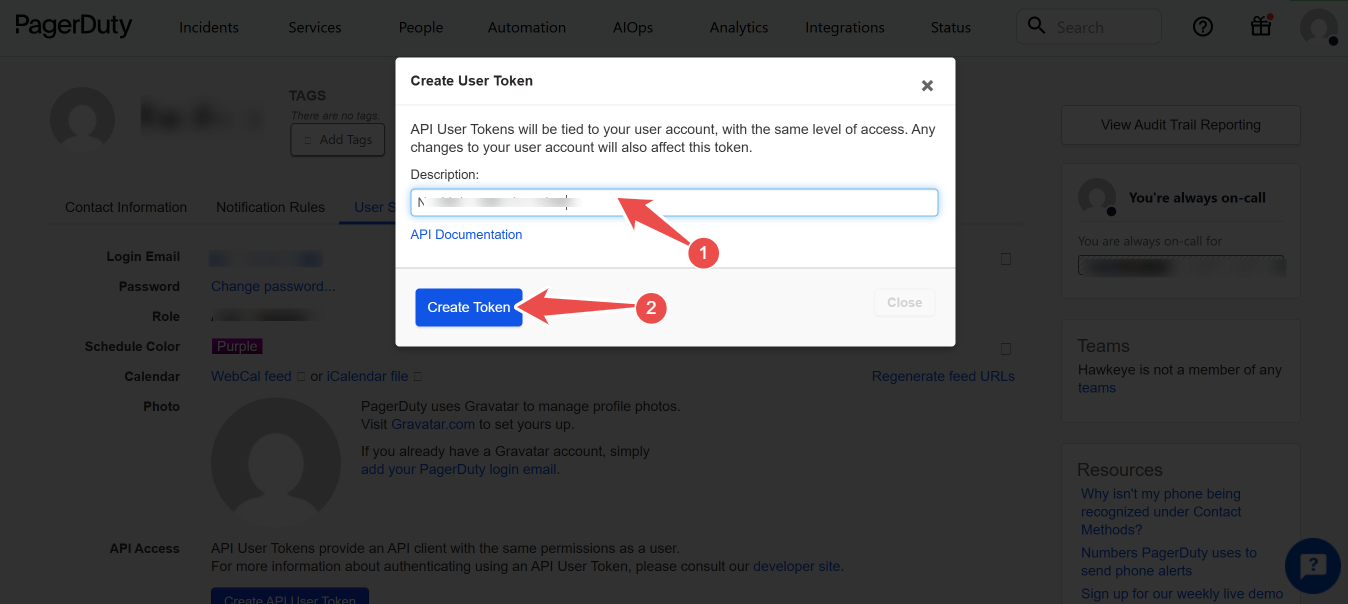Select the Purple schedule color swatch

[x=237, y=347]
